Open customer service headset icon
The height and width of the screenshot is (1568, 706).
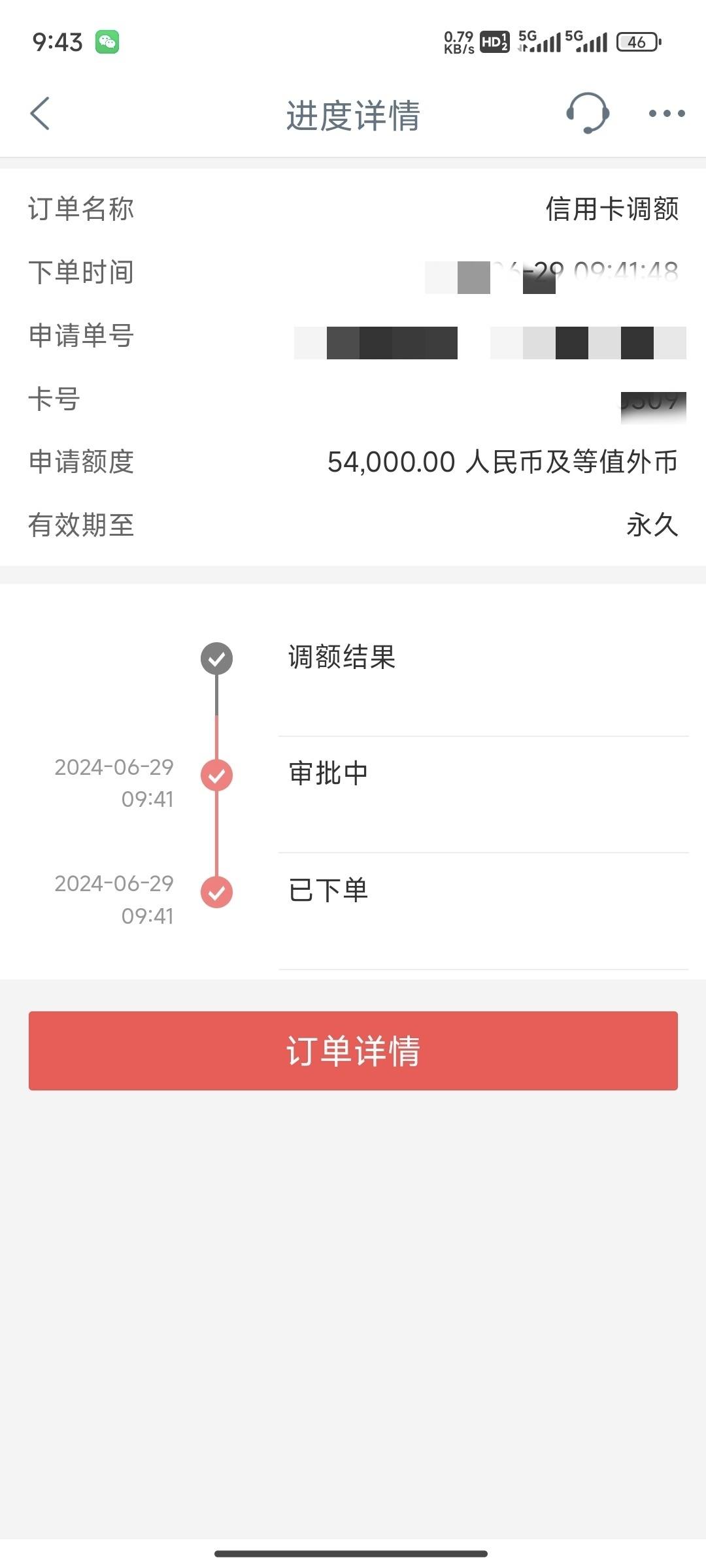pos(587,113)
